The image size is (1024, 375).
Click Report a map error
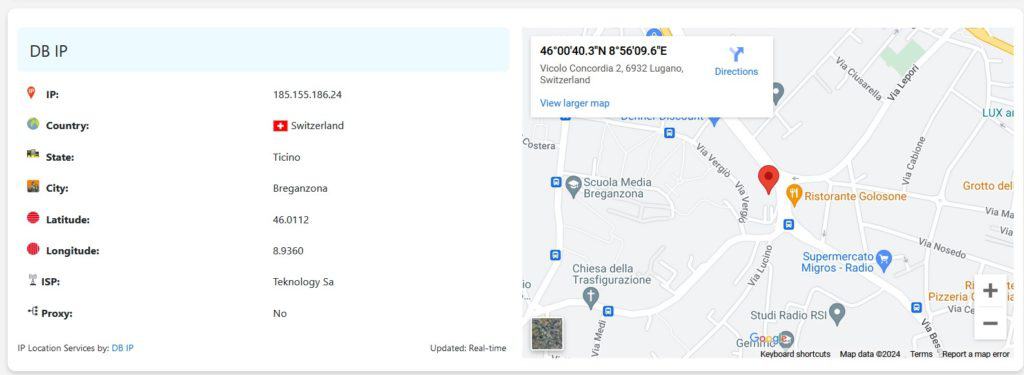[x=976, y=354]
